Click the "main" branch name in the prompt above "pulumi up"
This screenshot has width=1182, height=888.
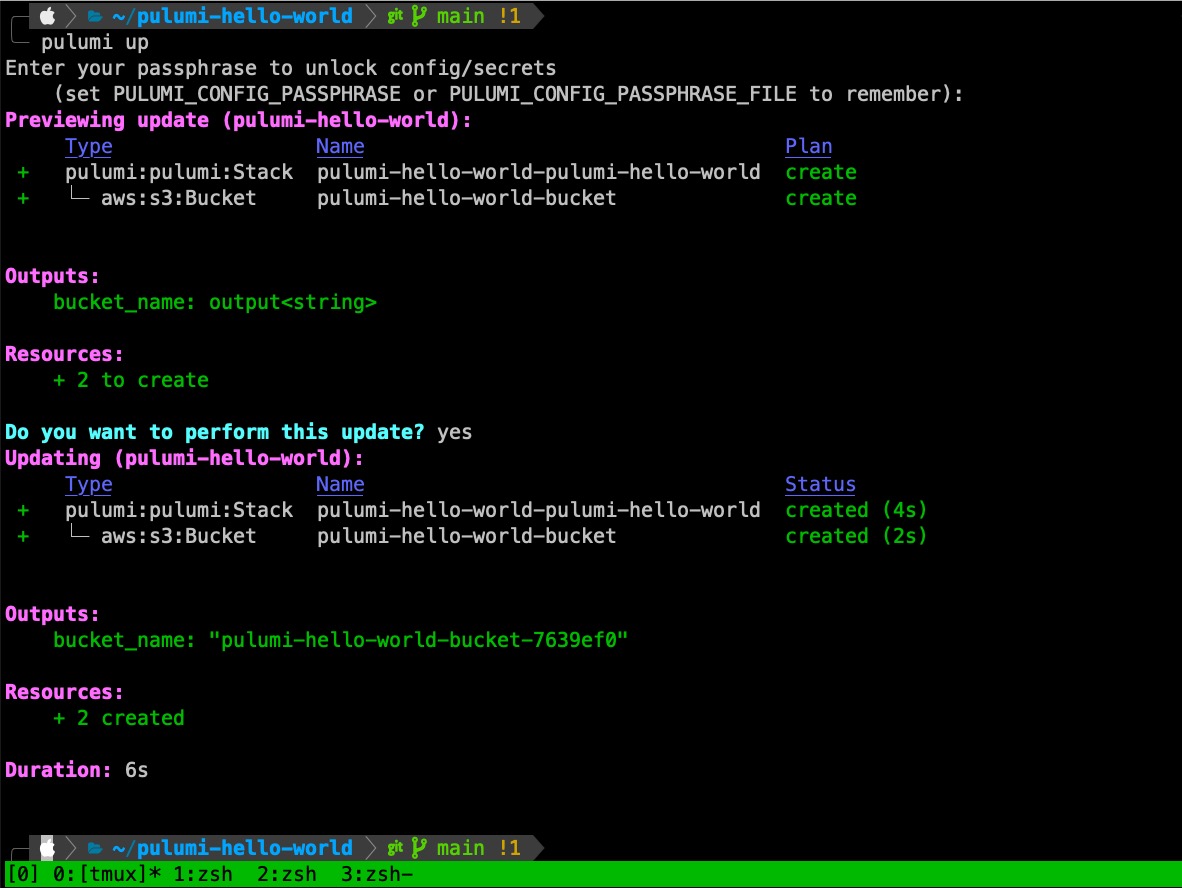[x=461, y=16]
